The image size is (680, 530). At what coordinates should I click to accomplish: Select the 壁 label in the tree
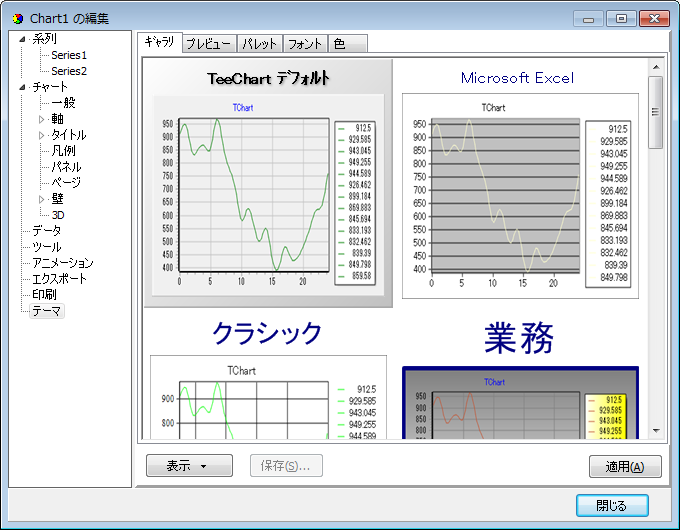(57, 199)
